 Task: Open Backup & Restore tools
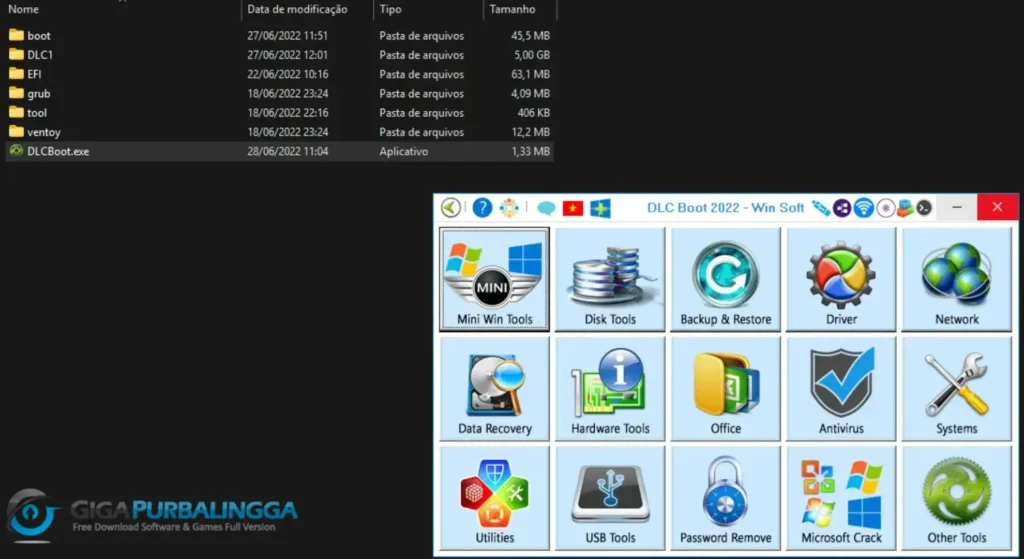coord(726,280)
